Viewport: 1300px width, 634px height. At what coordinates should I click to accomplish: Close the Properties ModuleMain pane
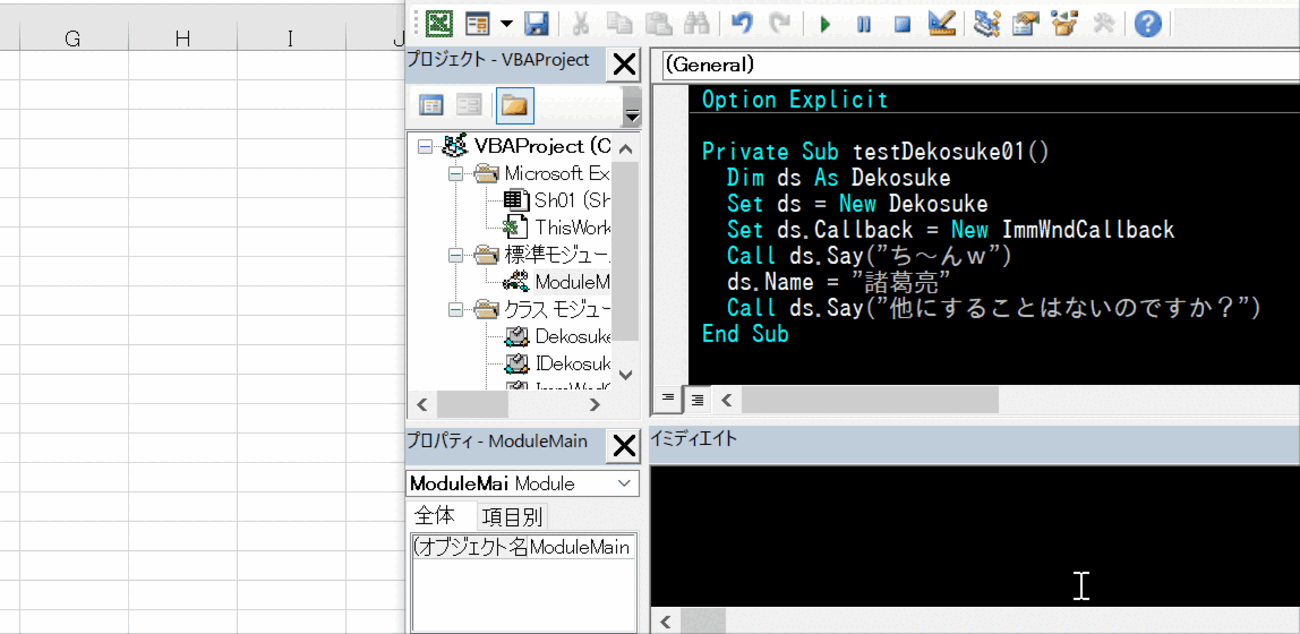click(x=624, y=446)
